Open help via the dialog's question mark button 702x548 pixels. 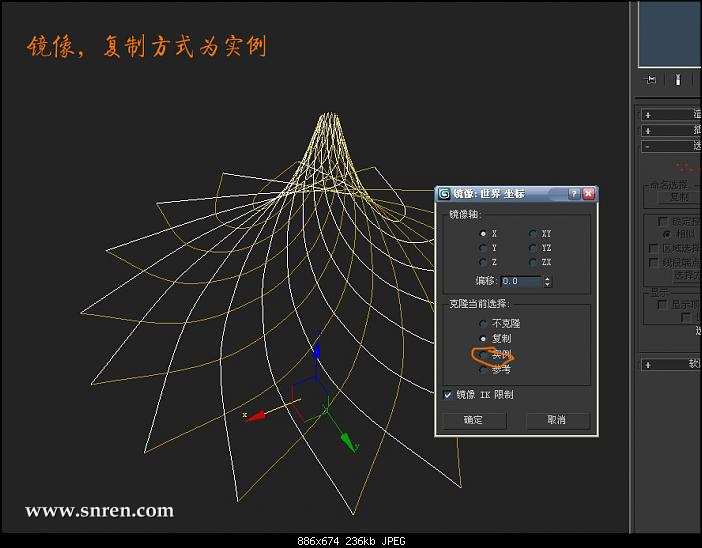point(574,194)
